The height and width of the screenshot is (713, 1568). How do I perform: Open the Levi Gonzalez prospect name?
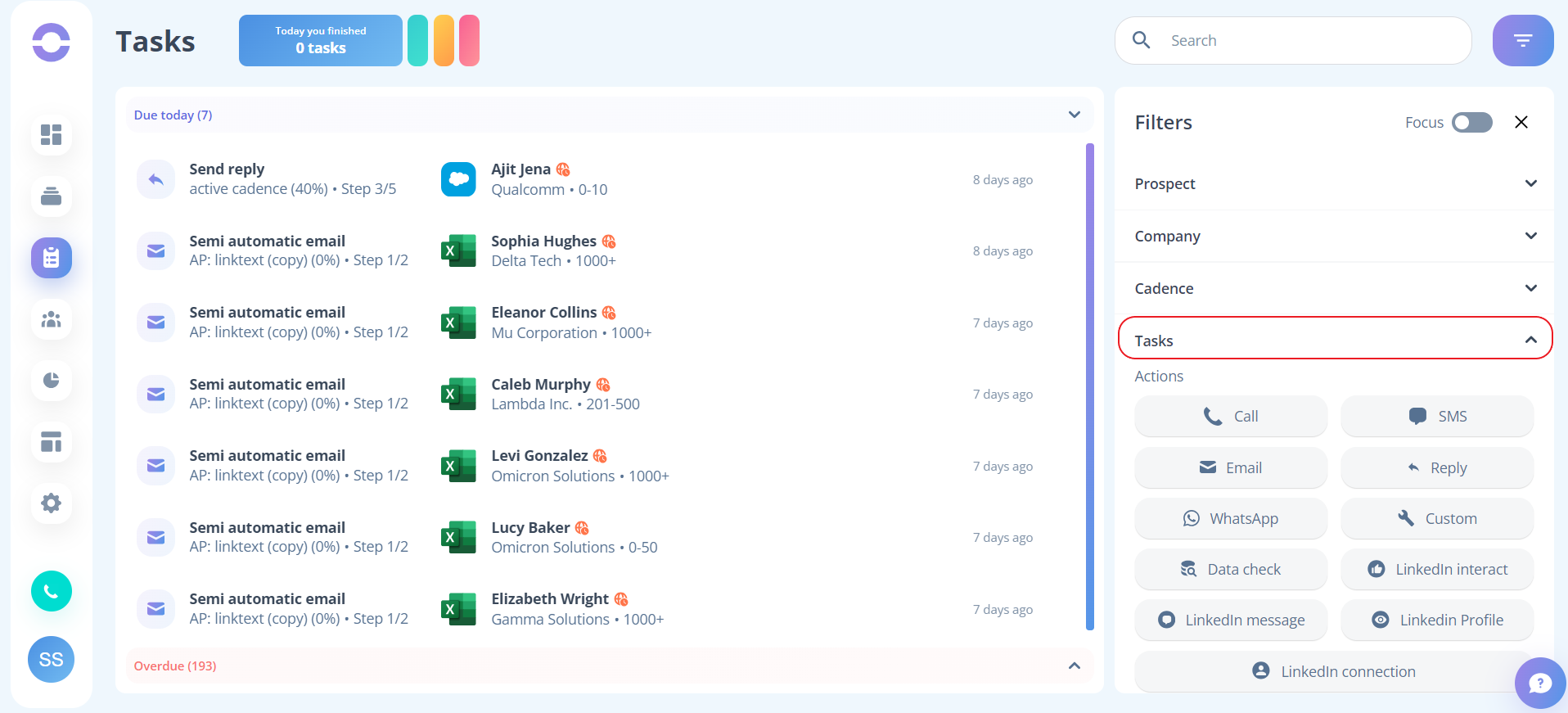coord(539,456)
